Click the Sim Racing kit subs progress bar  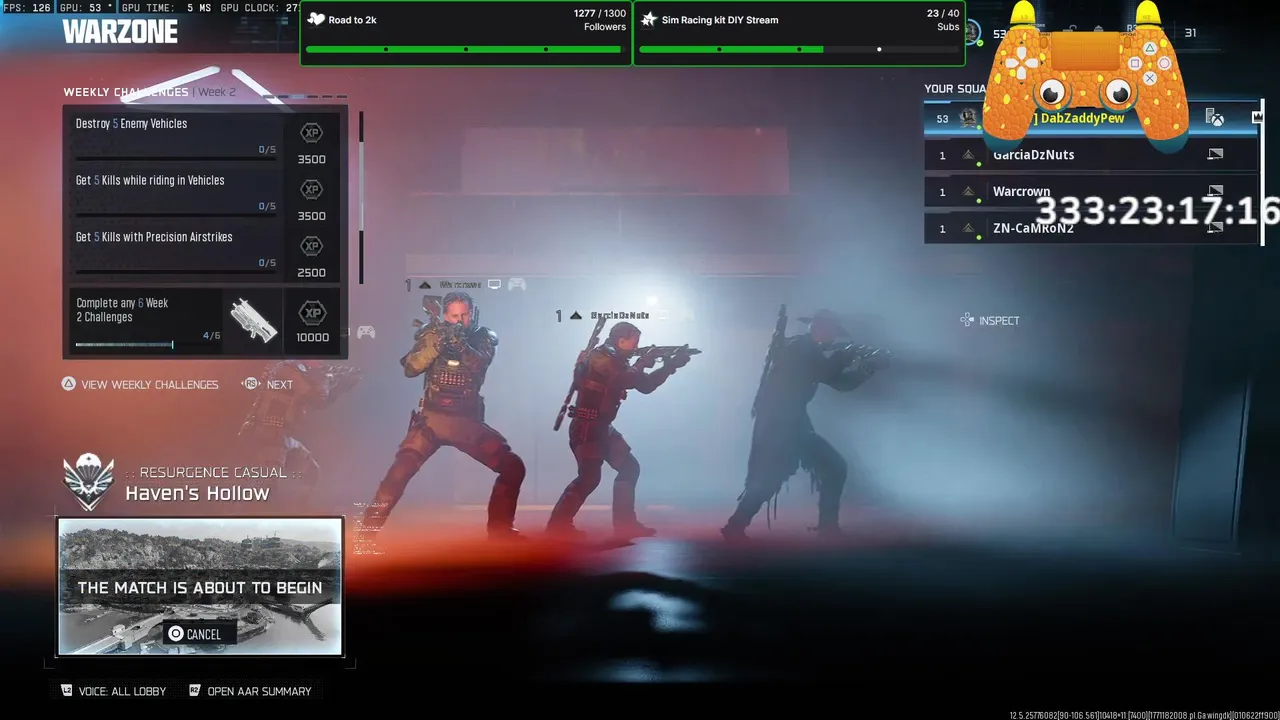point(799,49)
